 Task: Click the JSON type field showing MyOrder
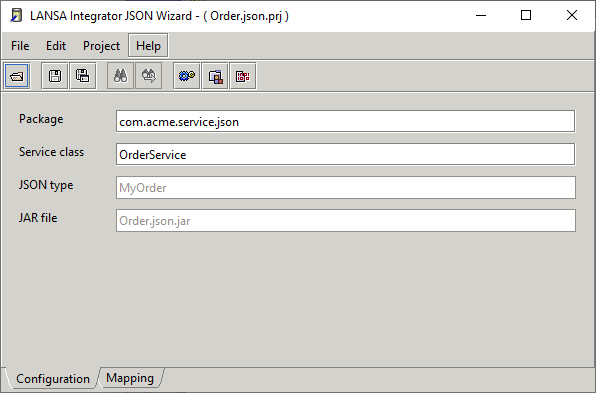pyautogui.click(x=346, y=187)
